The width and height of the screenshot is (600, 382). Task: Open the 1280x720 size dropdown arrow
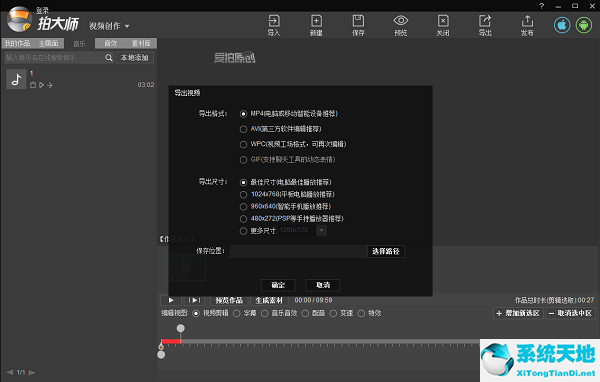click(322, 230)
